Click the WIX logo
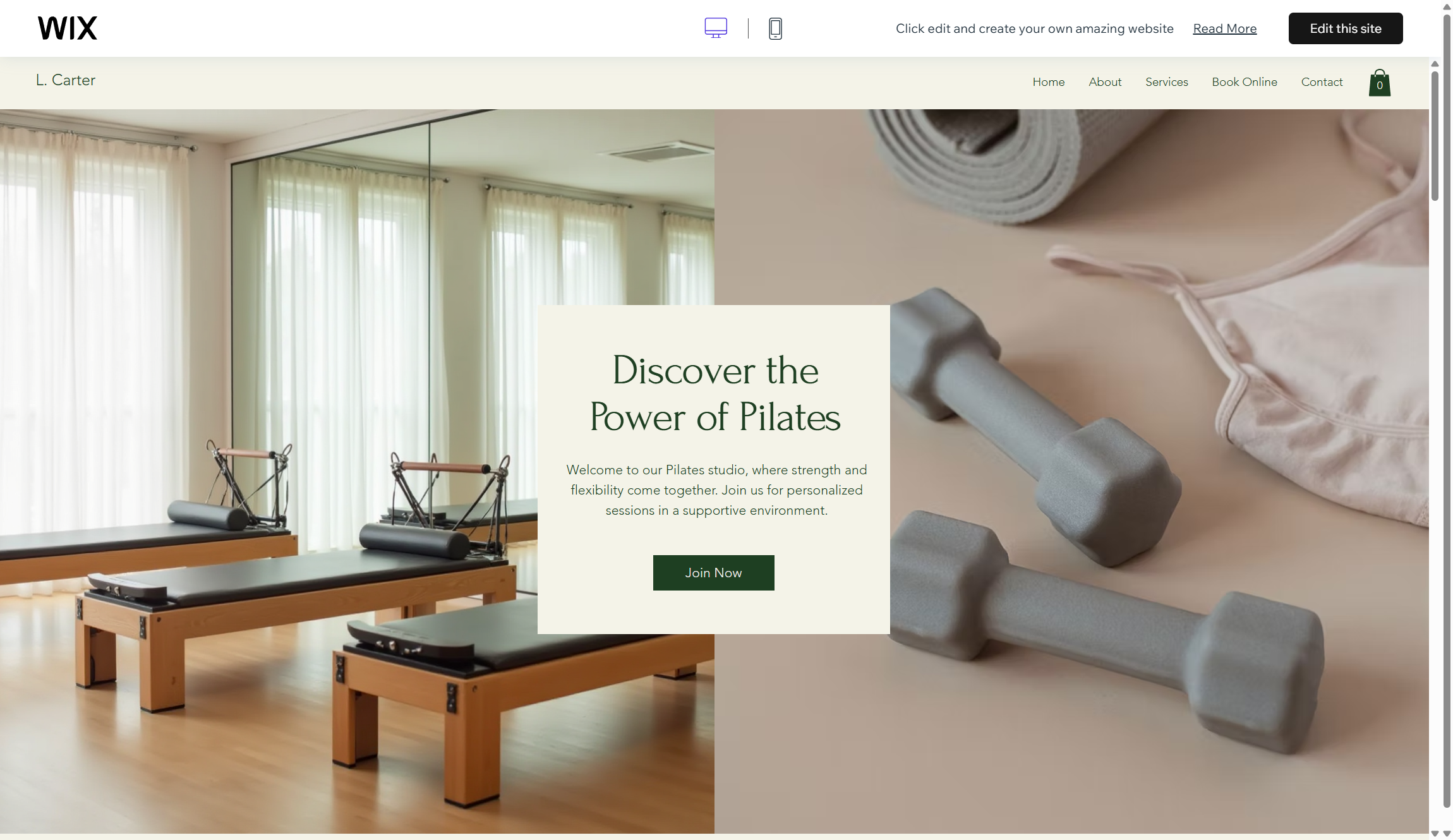This screenshot has width=1453, height=840. point(68,28)
